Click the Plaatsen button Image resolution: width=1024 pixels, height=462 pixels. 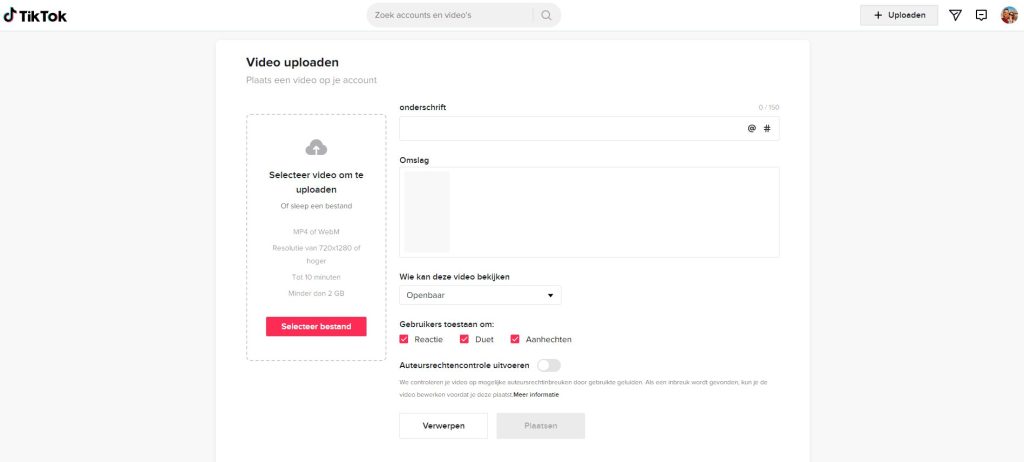pyautogui.click(x=541, y=425)
